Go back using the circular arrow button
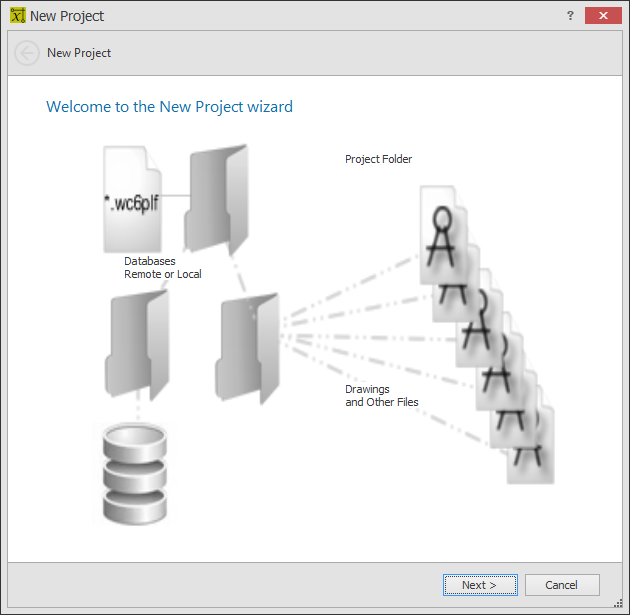 (27, 53)
